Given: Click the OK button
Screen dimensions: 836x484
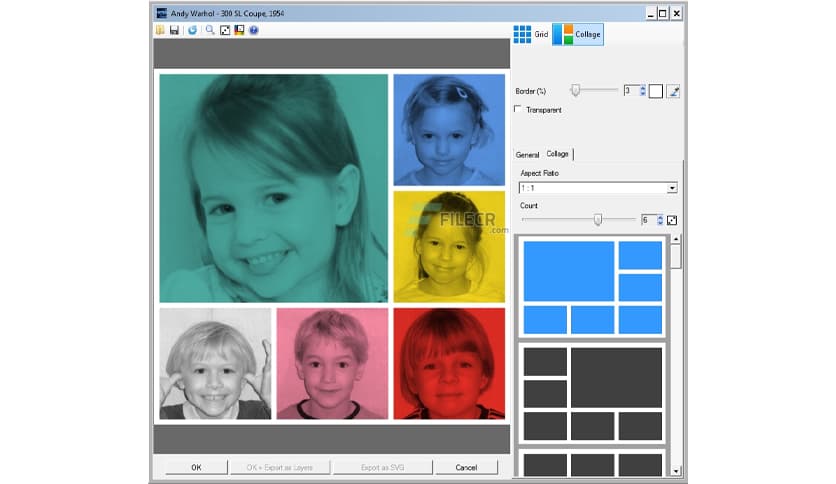Looking at the screenshot, I should [196, 467].
